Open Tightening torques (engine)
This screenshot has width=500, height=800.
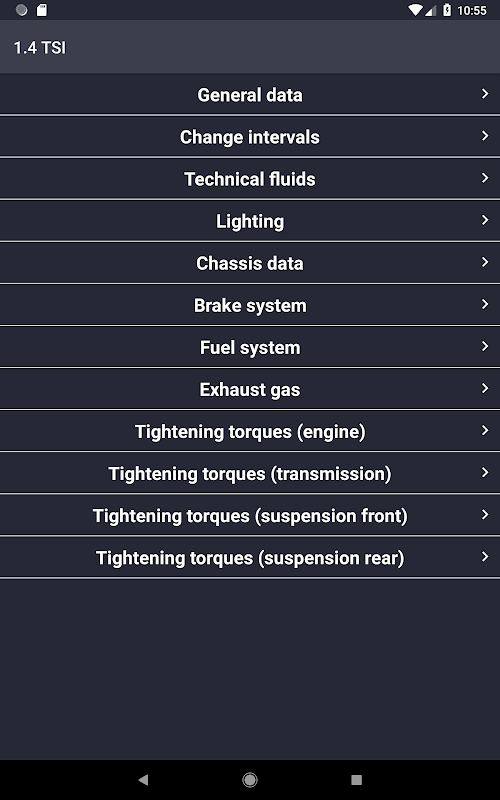(x=250, y=431)
